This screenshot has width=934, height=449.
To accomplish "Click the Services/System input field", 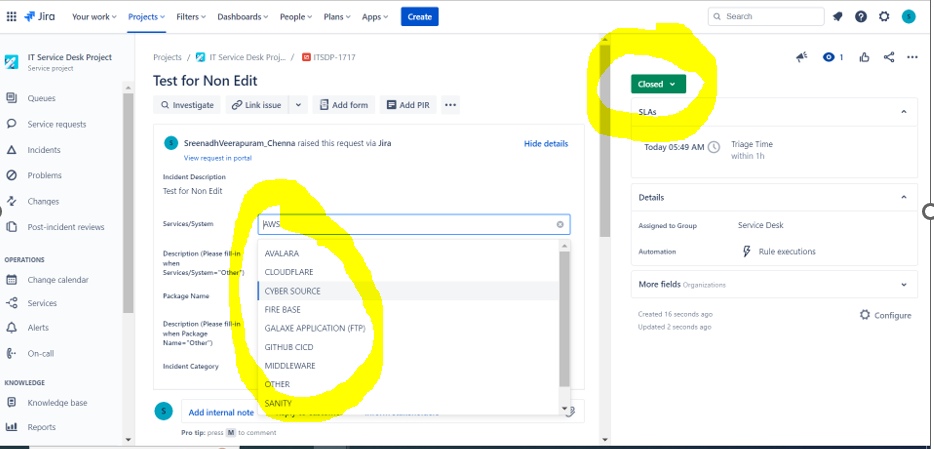I will pos(414,224).
